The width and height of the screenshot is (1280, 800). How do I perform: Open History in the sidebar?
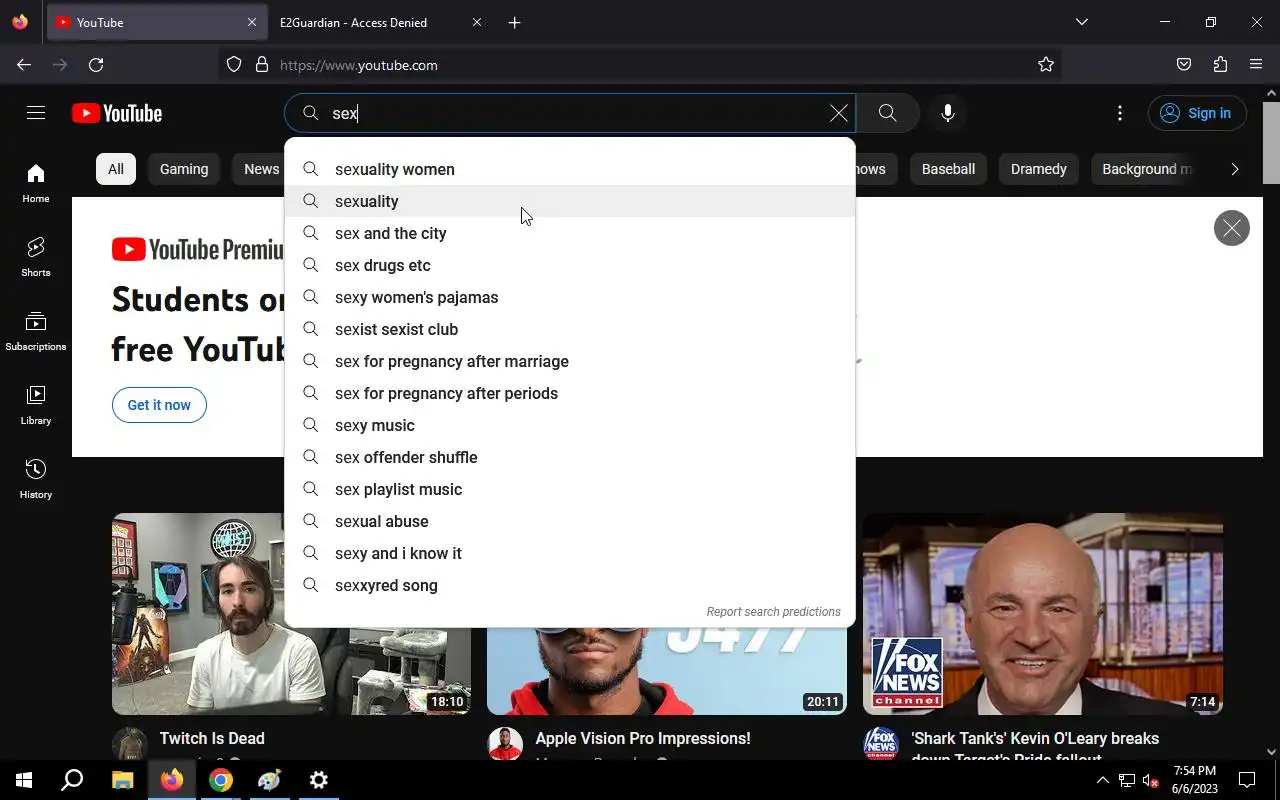[x=36, y=480]
